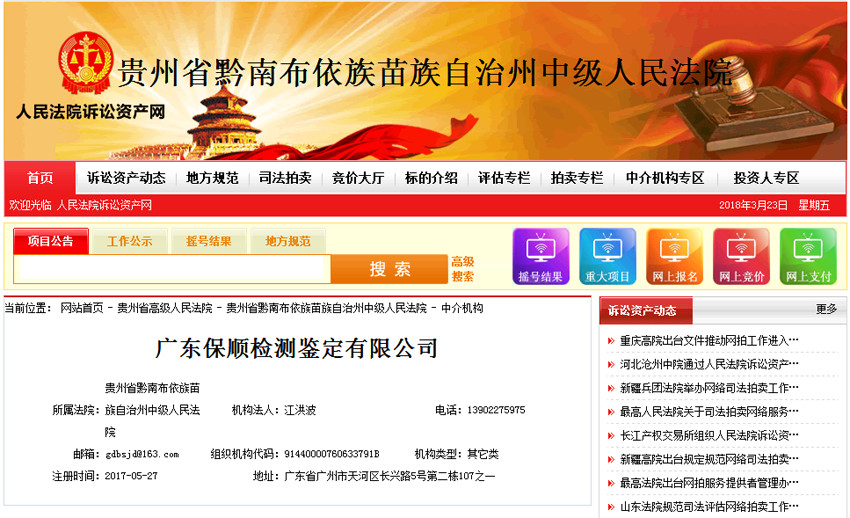Open 司法拍卖 in the navigation bar
850x518 pixels.
coord(285,178)
